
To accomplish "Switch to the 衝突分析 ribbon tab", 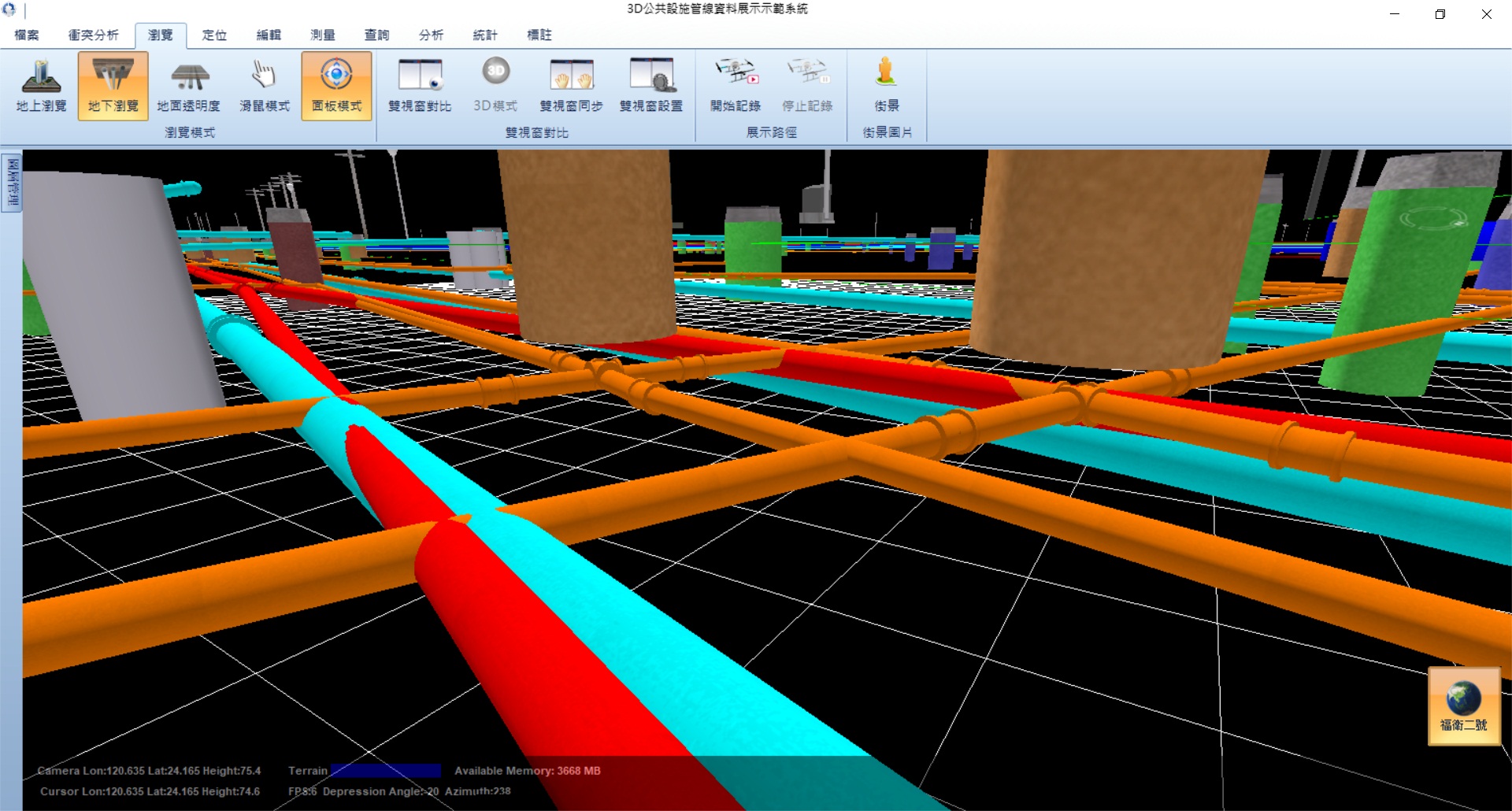I will 93,35.
